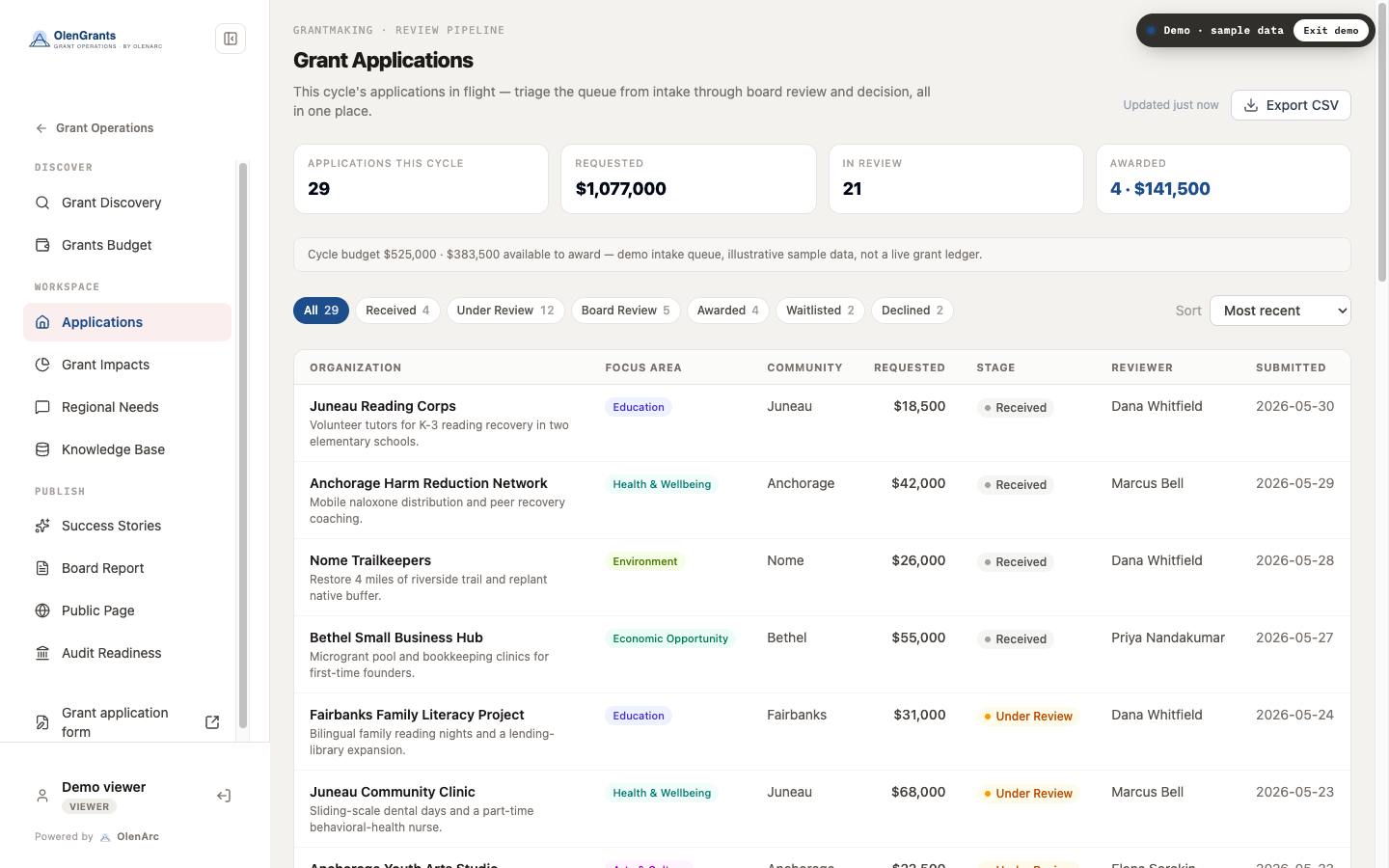Image resolution: width=1389 pixels, height=868 pixels.
Task: Click the Audit Readiness building icon
Action: (42, 653)
